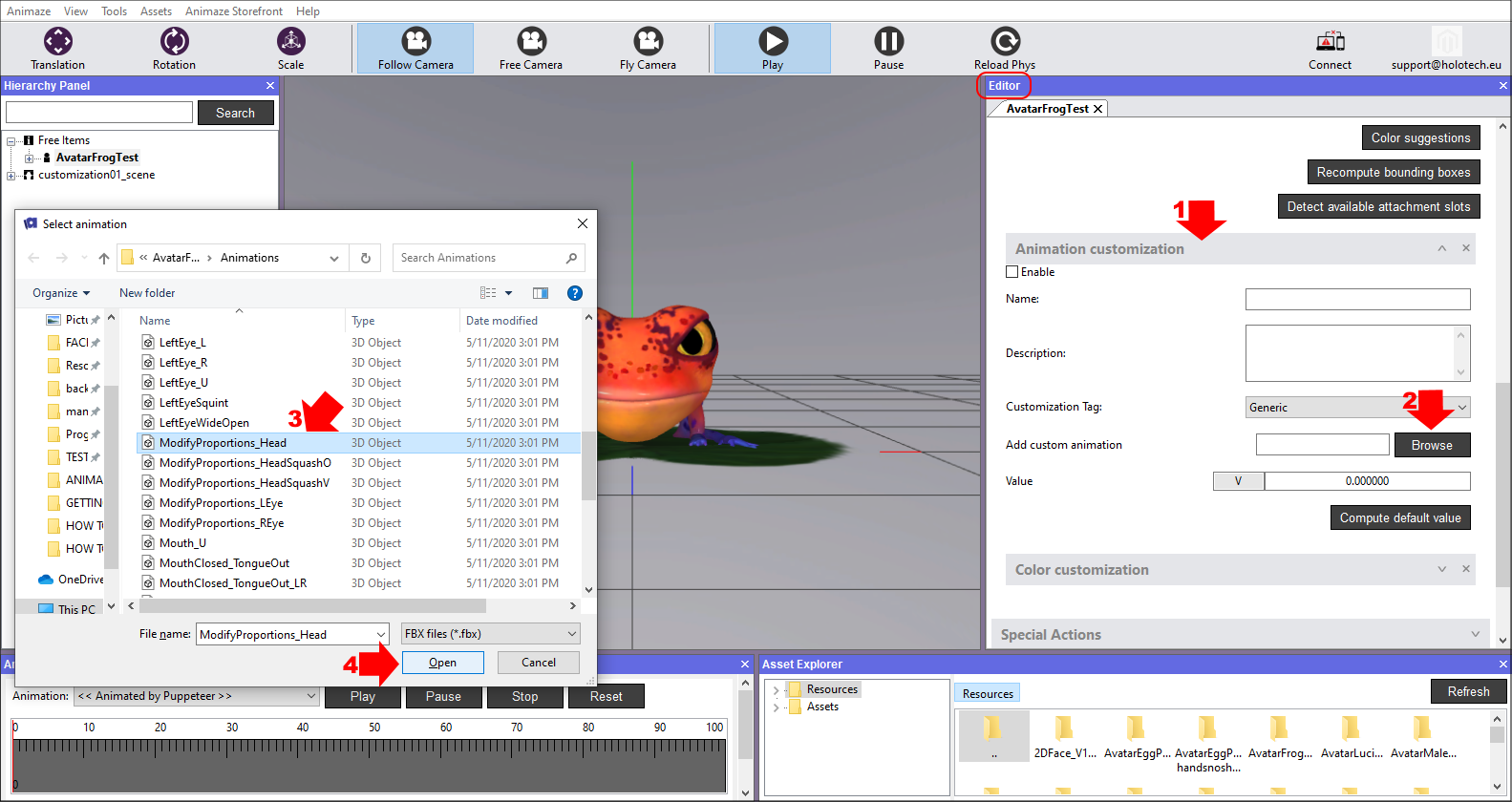Image resolution: width=1512 pixels, height=802 pixels.
Task: Click the Reload Phys icon
Action: point(1005,42)
